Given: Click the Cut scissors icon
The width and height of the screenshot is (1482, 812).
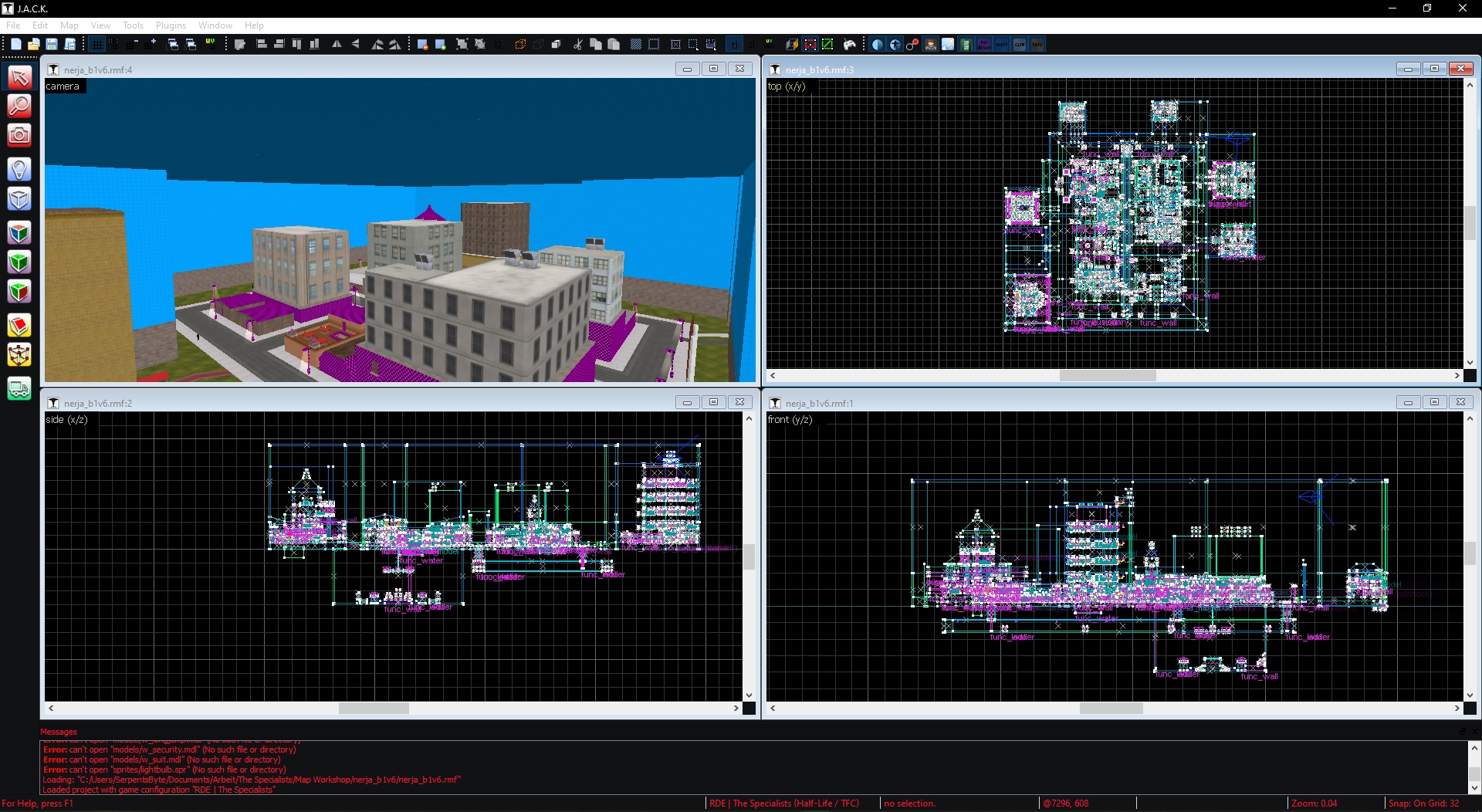Looking at the screenshot, I should (x=577, y=45).
